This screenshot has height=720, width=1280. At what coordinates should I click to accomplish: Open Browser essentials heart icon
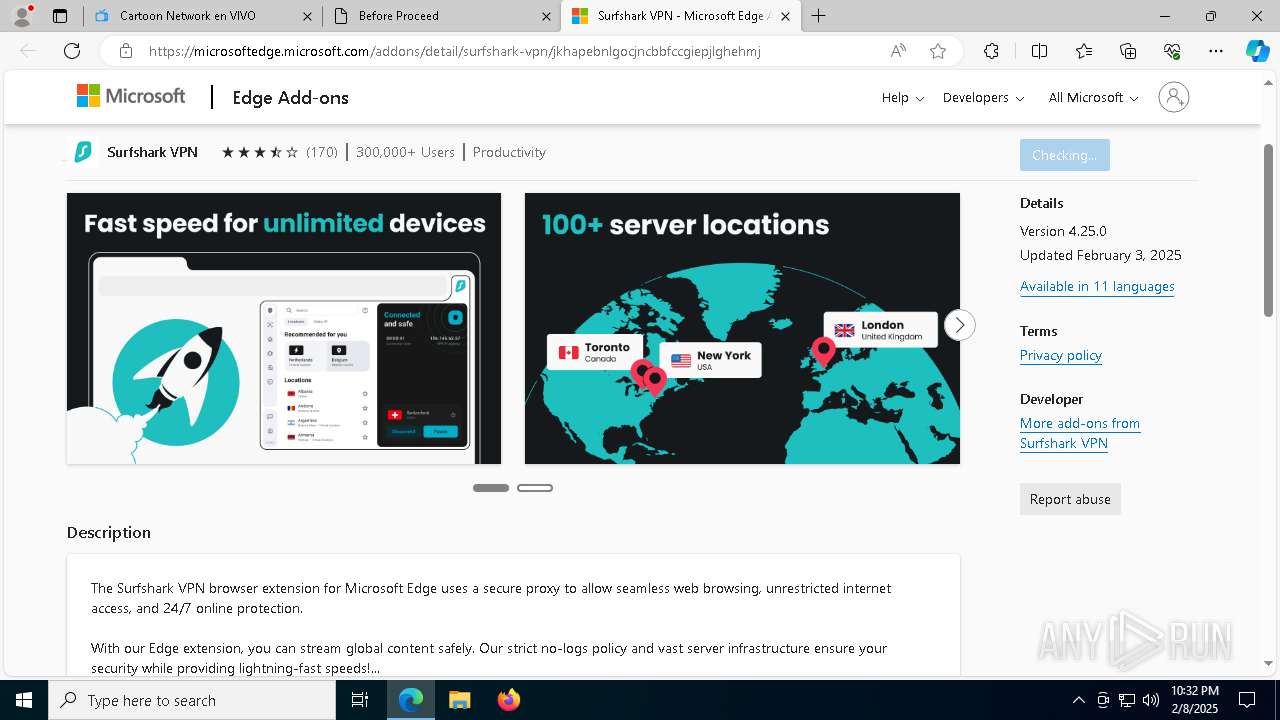click(1172, 51)
